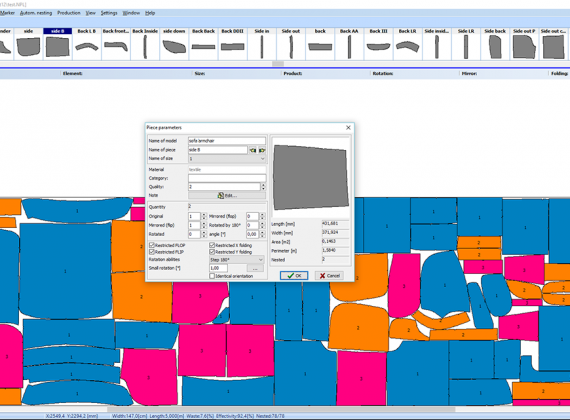The image size is (570, 420).
Task: Enable Identical orientation checkbox
Action: 212,276
